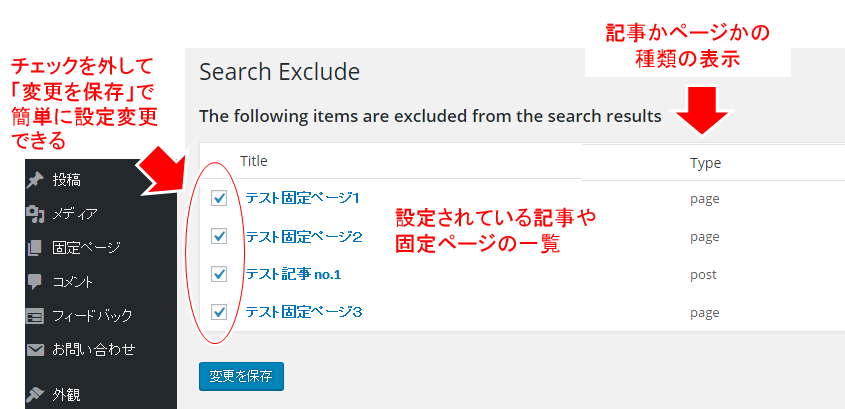
Task: Open the テスト固定ページ3 link
Action: click(304, 312)
